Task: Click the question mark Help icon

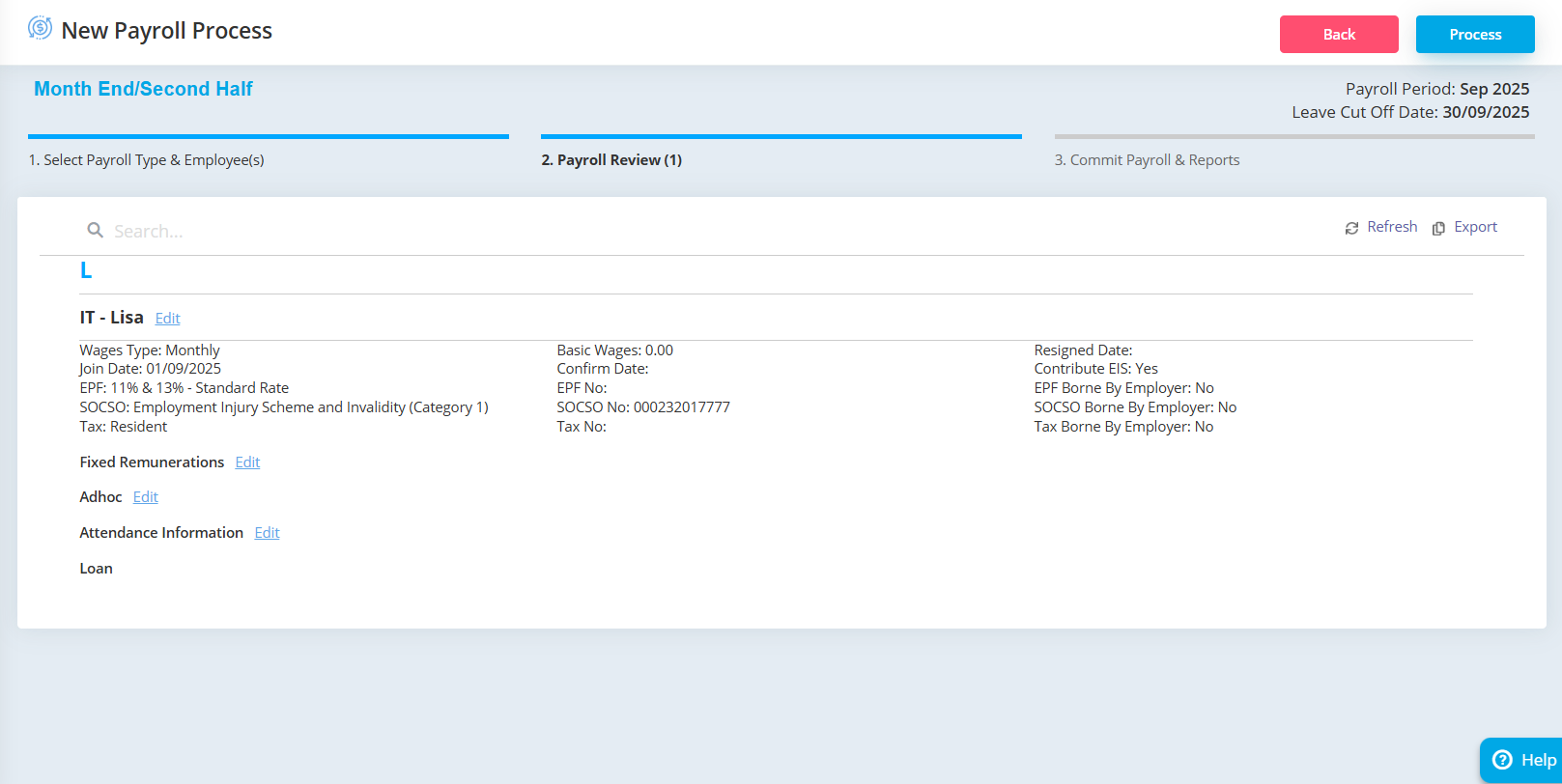Action: (x=1502, y=760)
